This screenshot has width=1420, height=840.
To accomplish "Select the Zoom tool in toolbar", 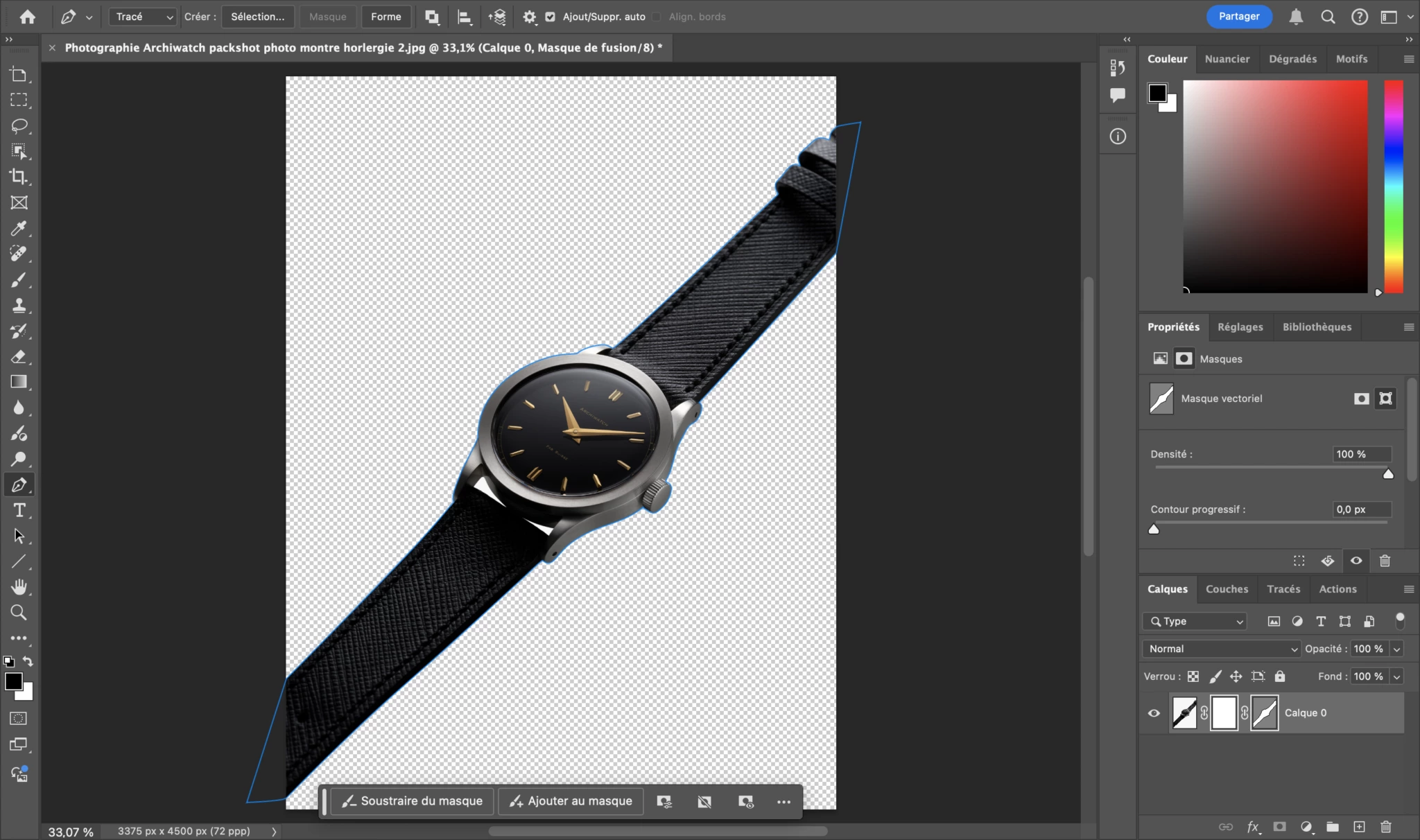I will point(19,613).
